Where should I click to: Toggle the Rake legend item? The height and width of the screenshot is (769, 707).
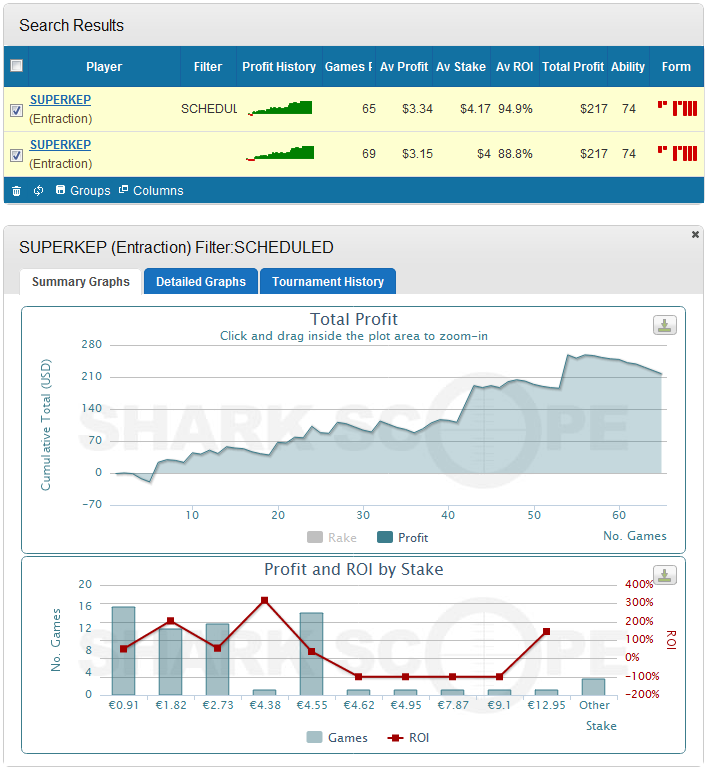332,538
